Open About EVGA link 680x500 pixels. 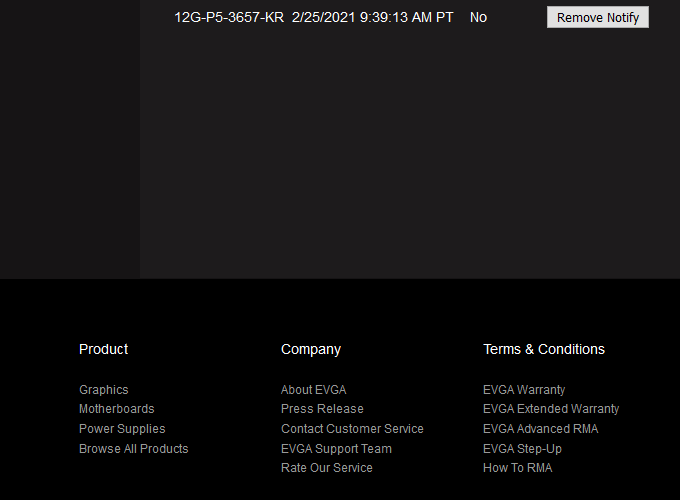[314, 390]
